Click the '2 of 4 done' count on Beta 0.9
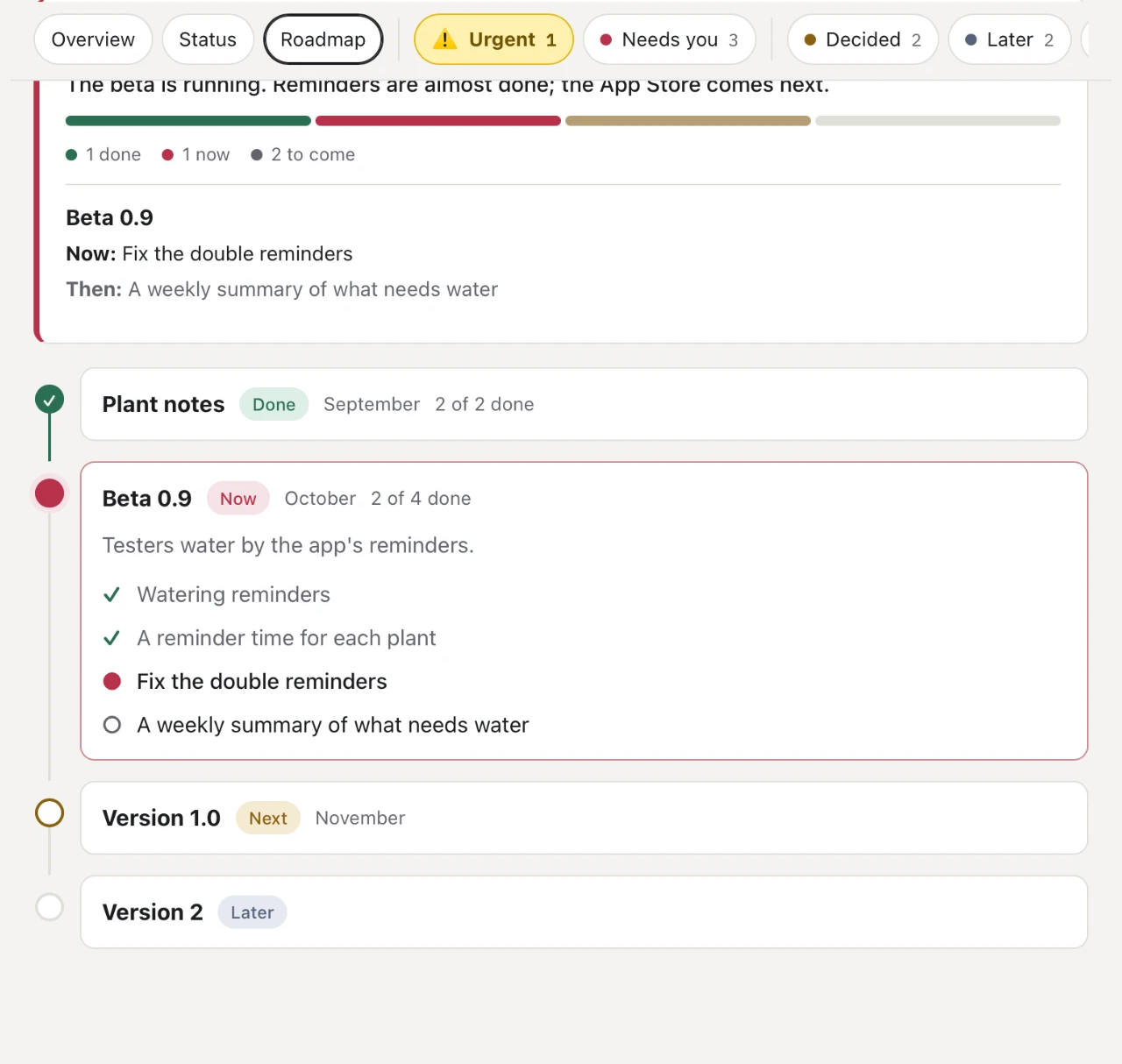The height and width of the screenshot is (1064, 1122). pyautogui.click(x=421, y=499)
